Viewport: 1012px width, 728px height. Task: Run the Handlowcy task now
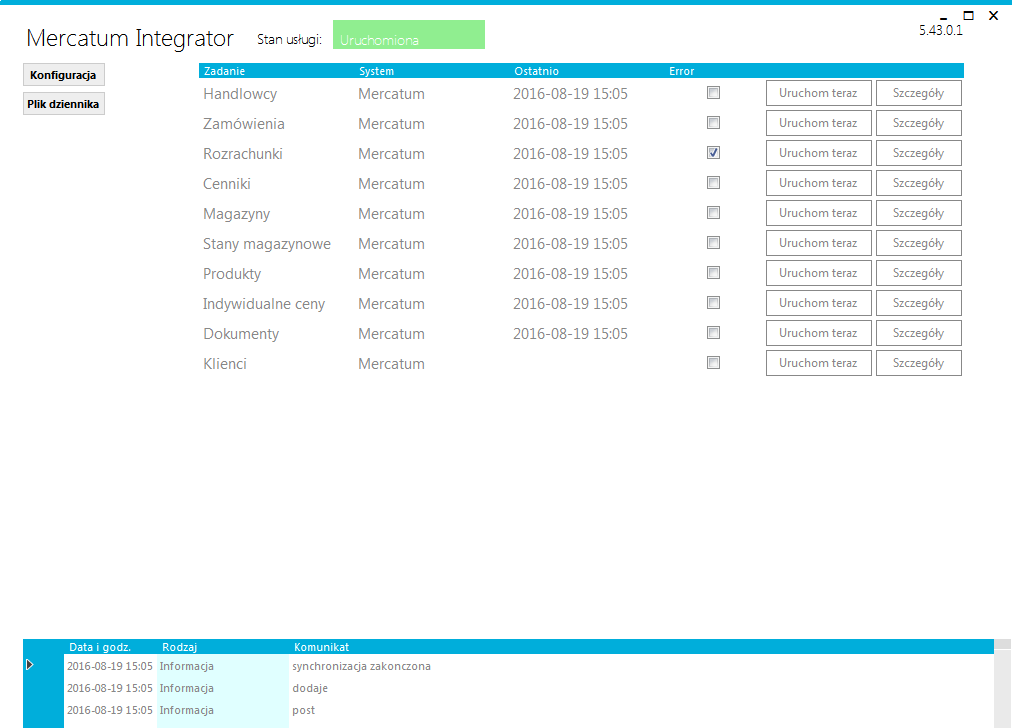(818, 93)
